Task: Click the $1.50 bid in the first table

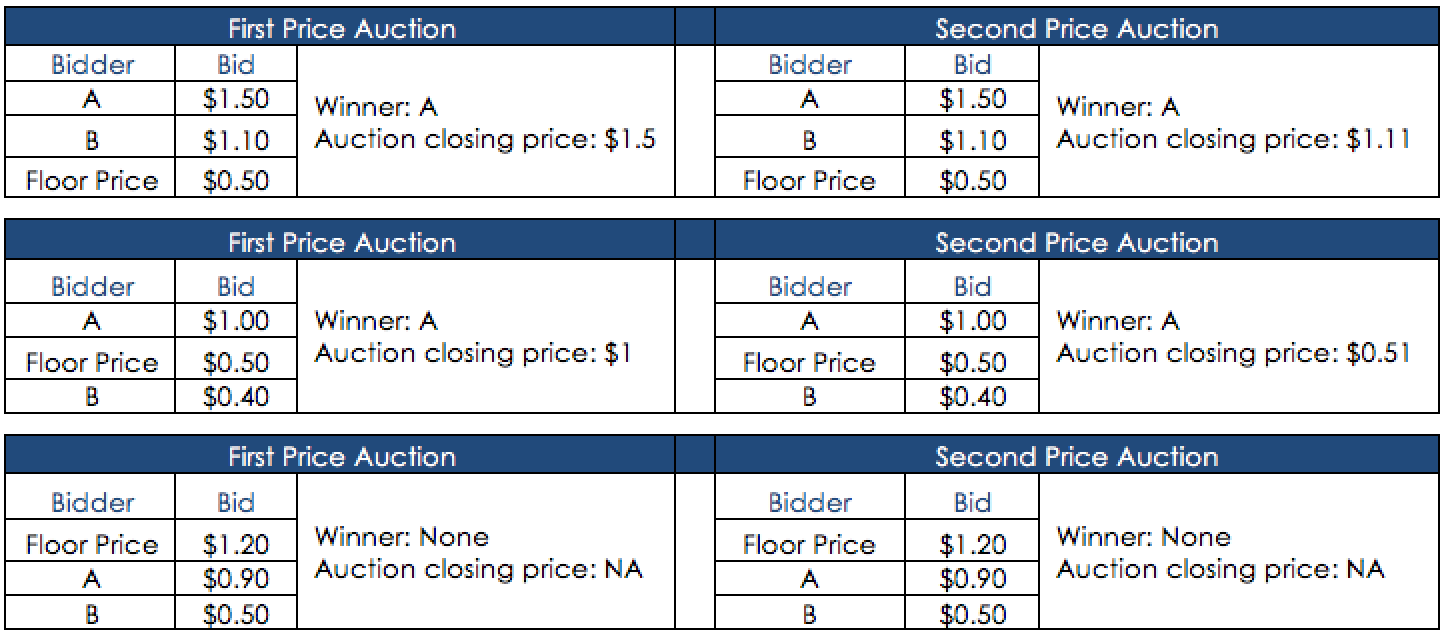Action: (x=236, y=100)
